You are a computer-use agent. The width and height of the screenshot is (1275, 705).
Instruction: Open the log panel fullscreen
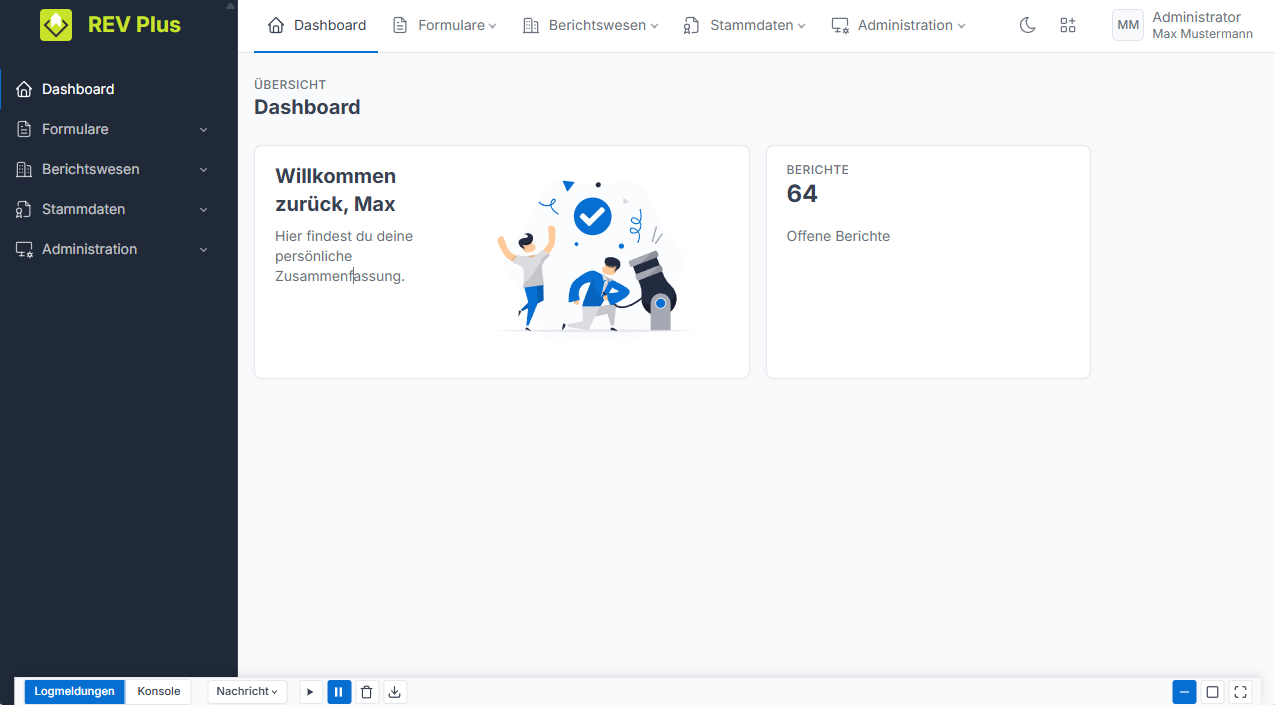pos(1240,692)
